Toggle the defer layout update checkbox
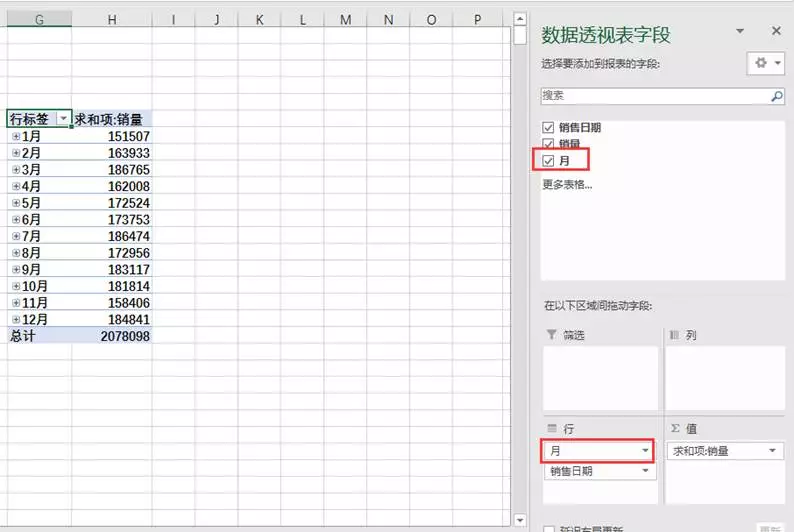This screenshot has height=532, width=794. [548, 529]
